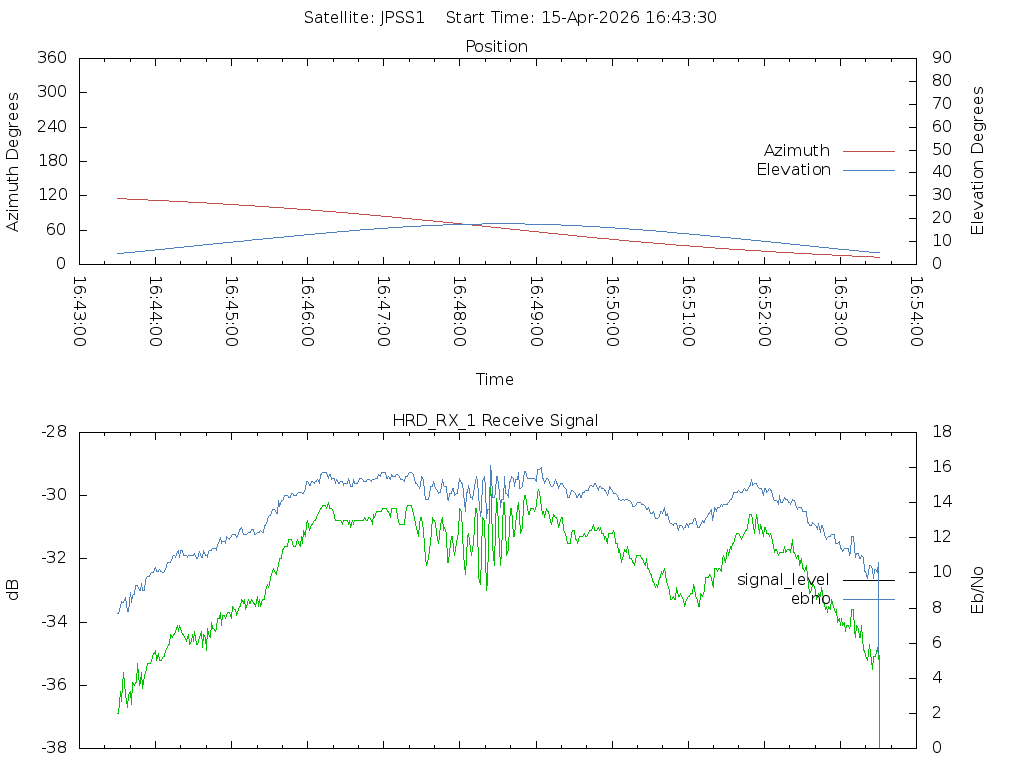The width and height of the screenshot is (1024, 768).
Task: Click the HRD_RX_1 Receive Signal title
Action: point(495,421)
